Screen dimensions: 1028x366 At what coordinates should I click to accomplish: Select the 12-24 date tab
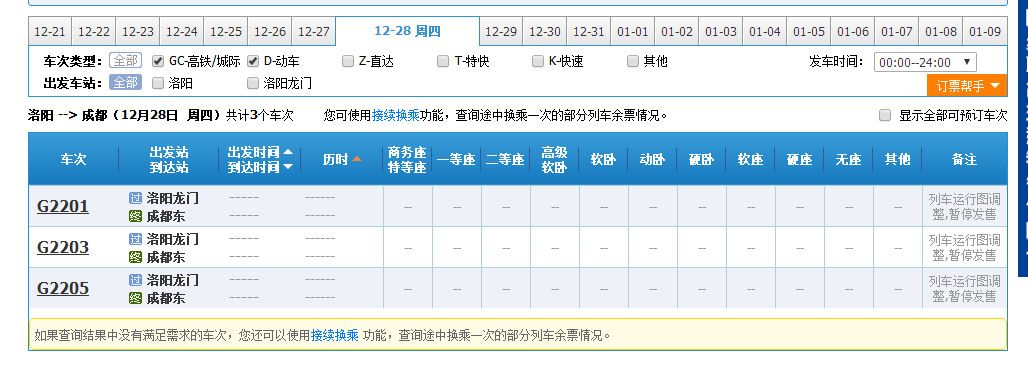182,31
